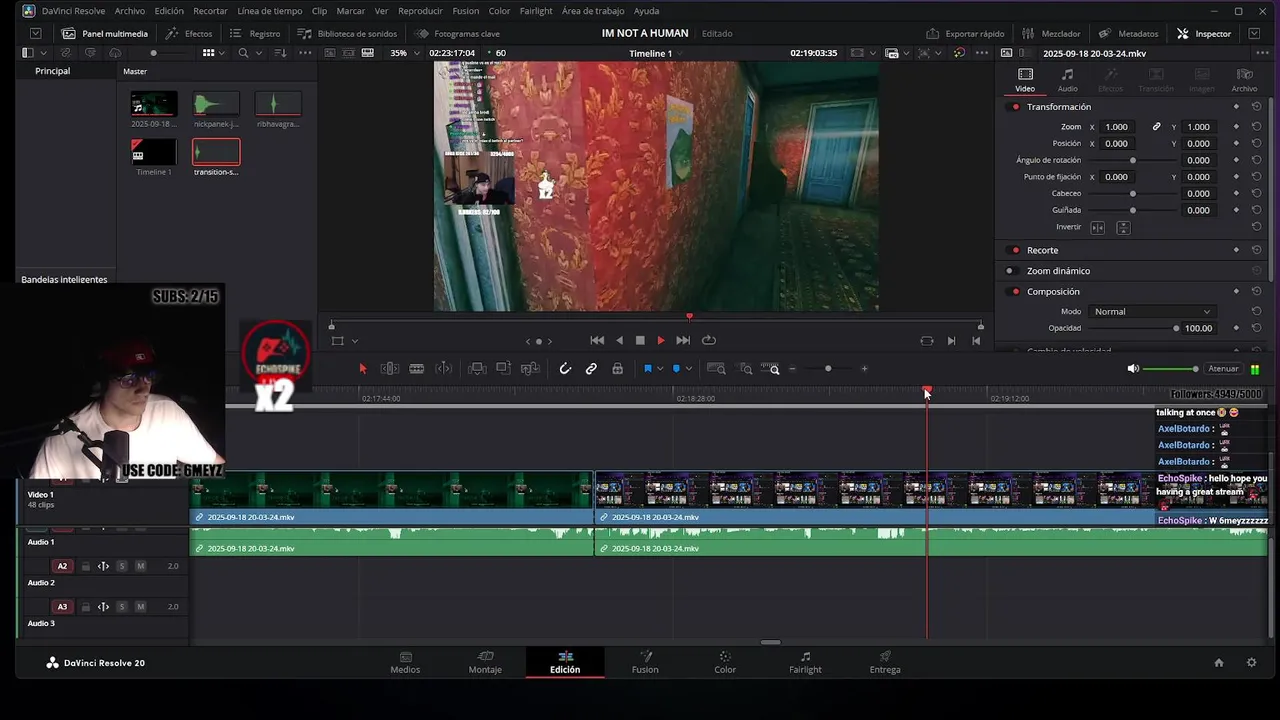
Task: Switch to the Audio inspector tab
Action: [1067, 80]
